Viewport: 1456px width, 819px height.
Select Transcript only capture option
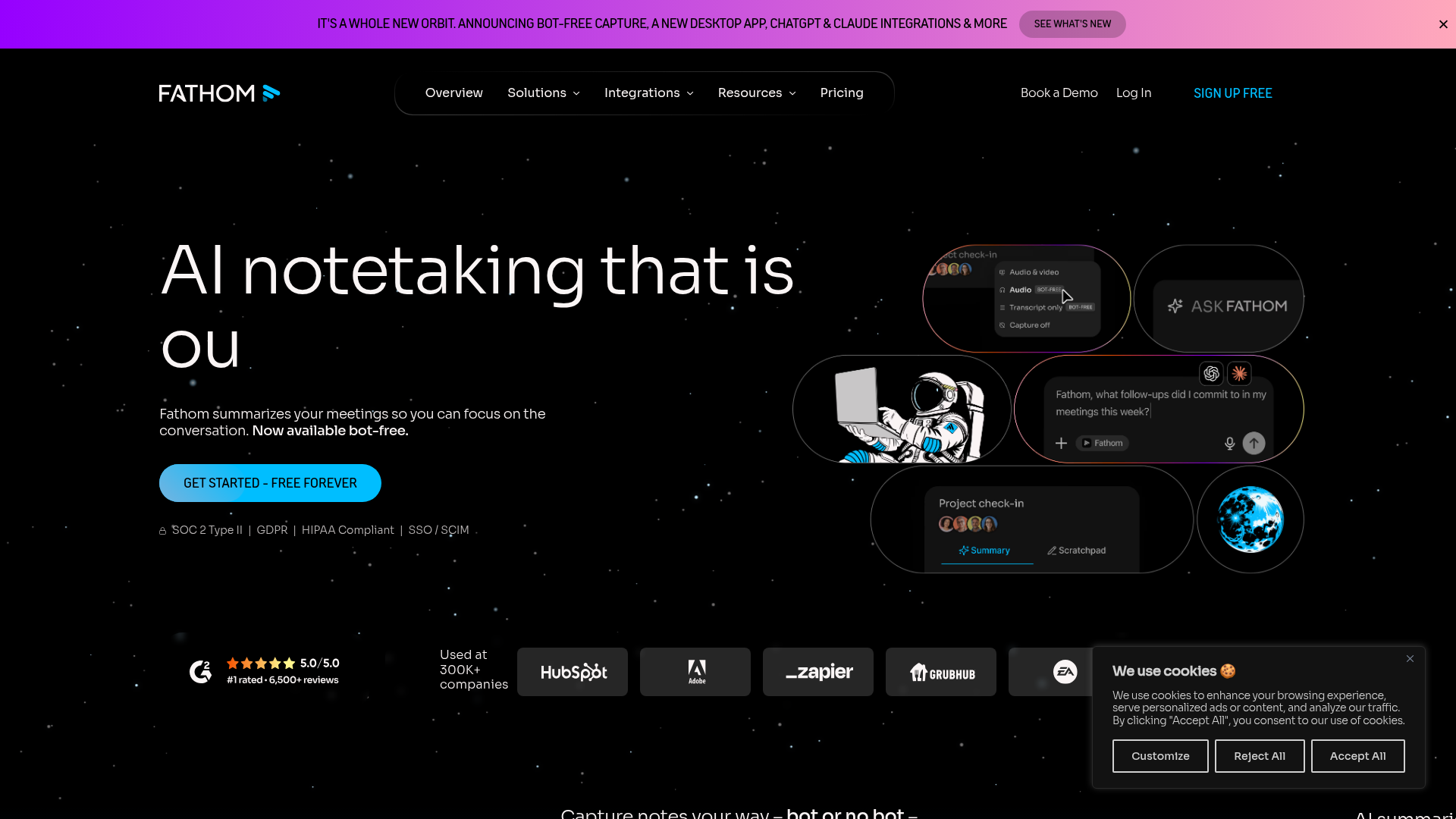[1046, 307]
